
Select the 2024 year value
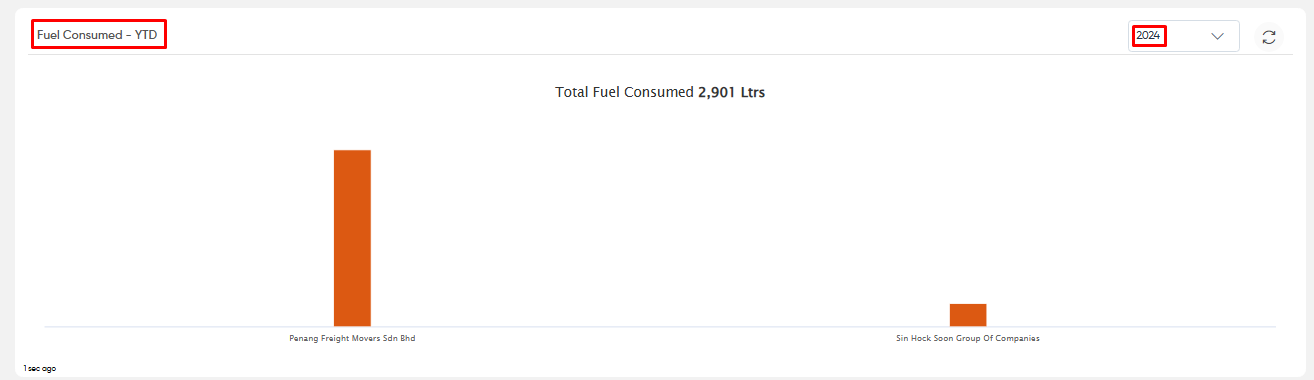pos(1148,36)
